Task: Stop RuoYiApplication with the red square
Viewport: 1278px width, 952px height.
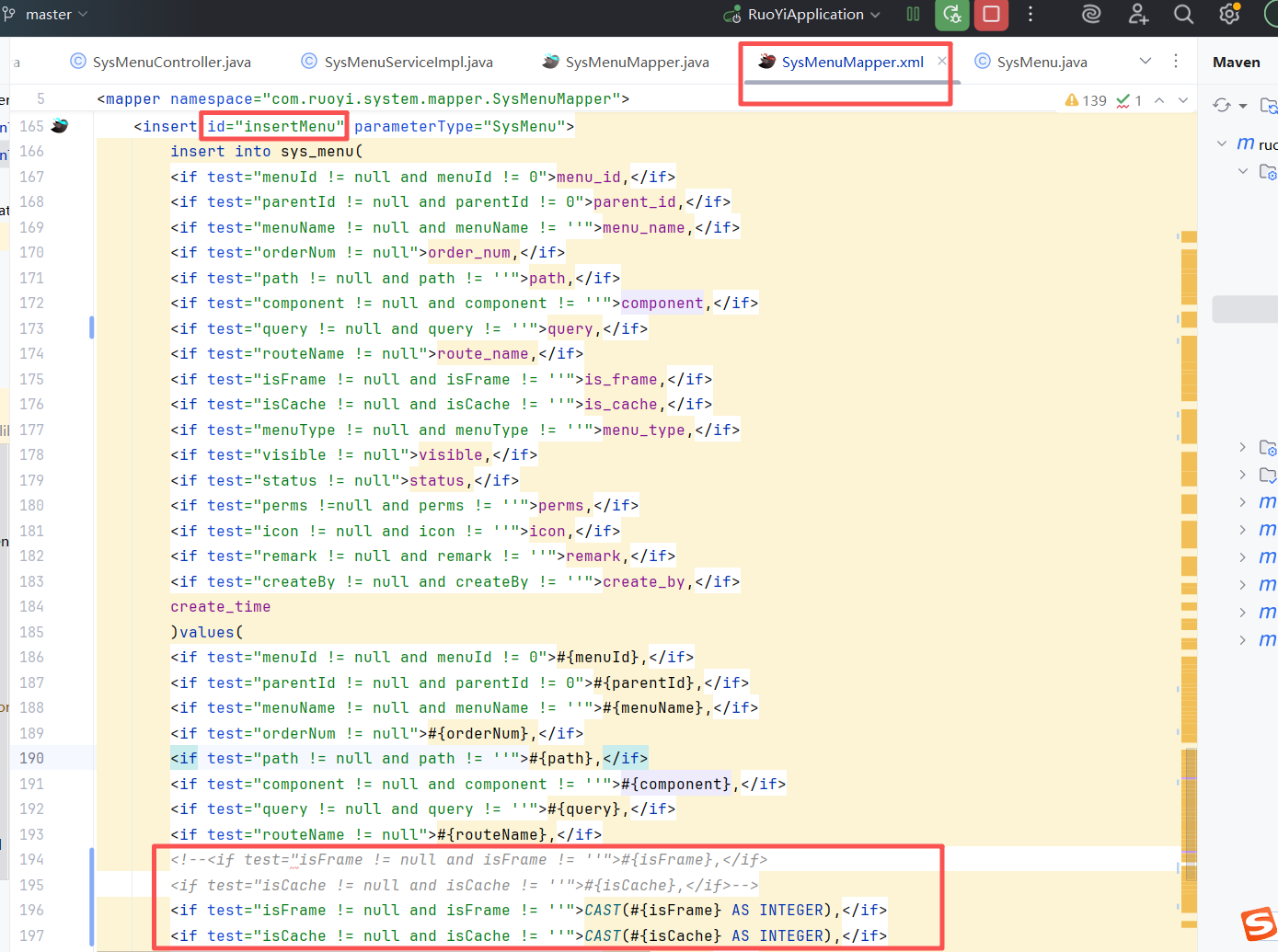Action: (x=992, y=14)
